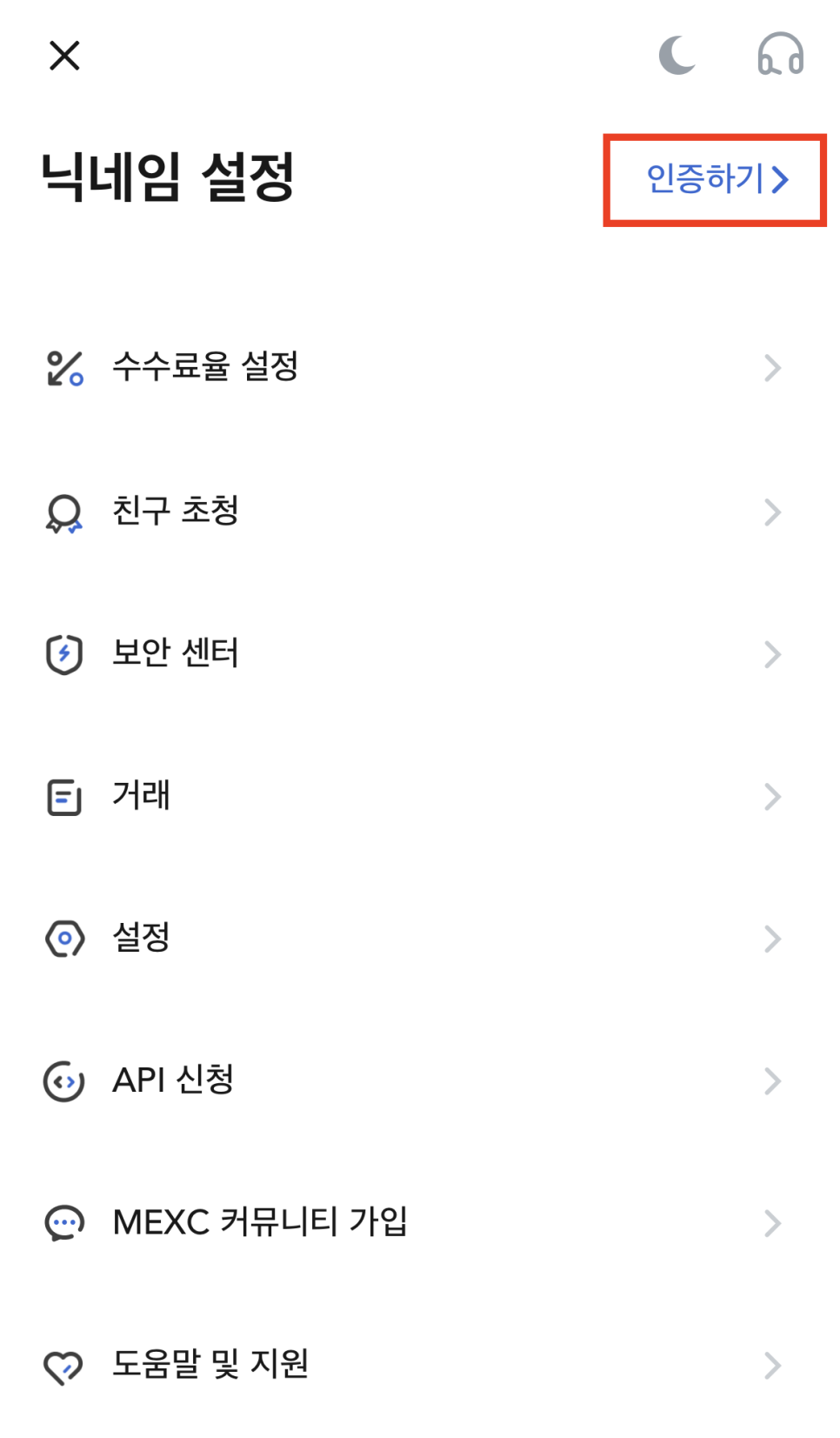Viewport: 840px width, 1438px height.
Task: Expand the 수수료율 설정 row chevron
Action: [x=772, y=368]
